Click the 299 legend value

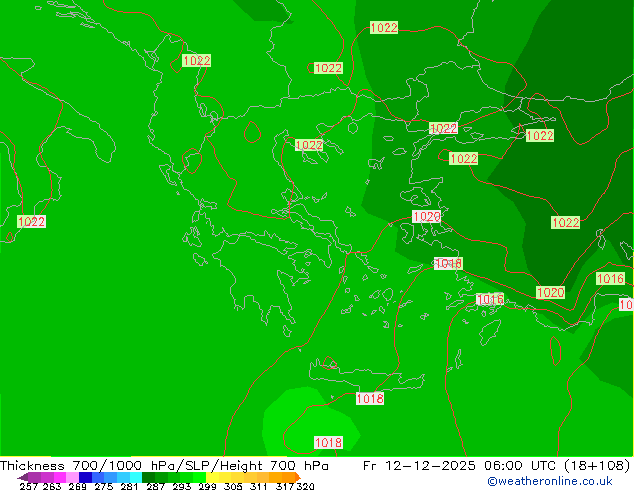pos(207,486)
